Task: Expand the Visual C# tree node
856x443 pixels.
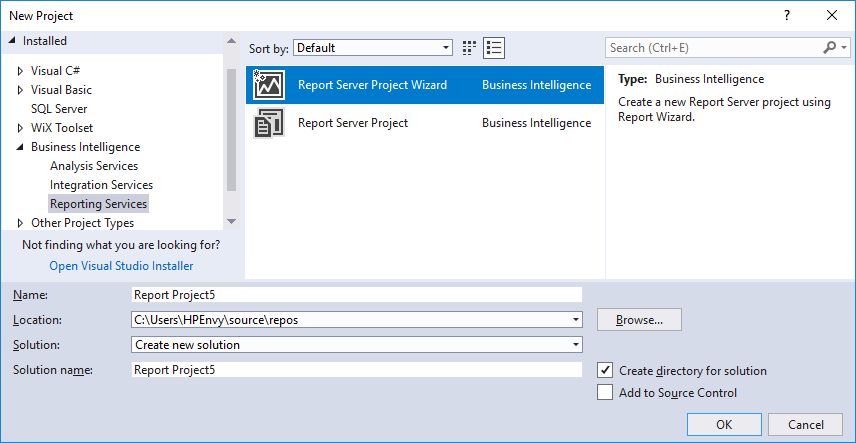Action: point(20,71)
